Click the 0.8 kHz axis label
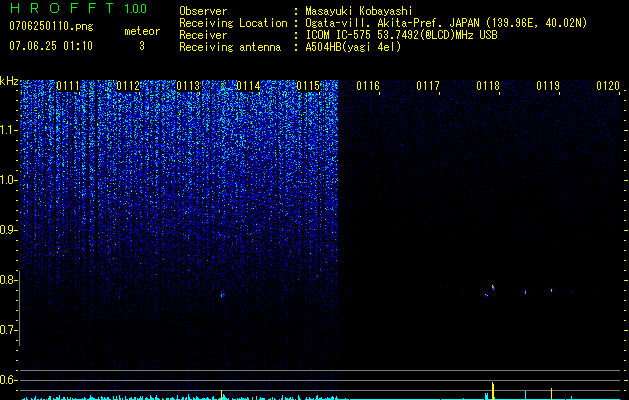Viewport: 629px width, 400px height. click(8, 280)
